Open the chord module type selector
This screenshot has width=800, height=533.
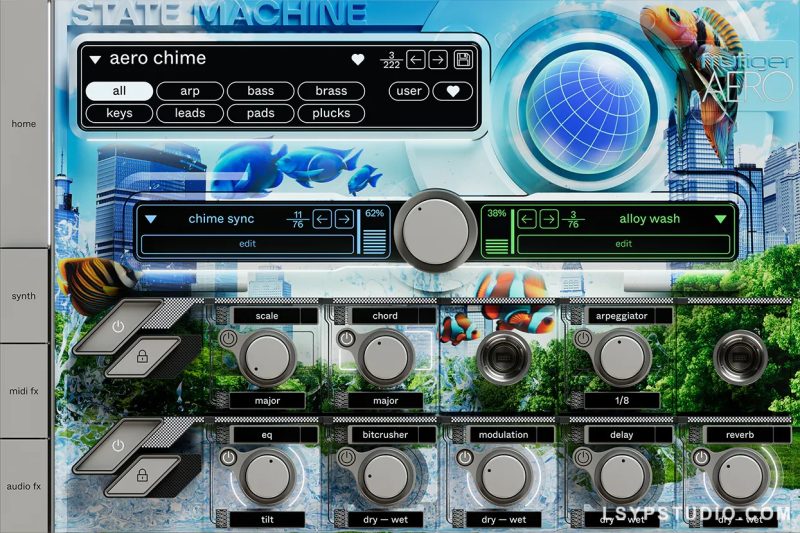394,316
